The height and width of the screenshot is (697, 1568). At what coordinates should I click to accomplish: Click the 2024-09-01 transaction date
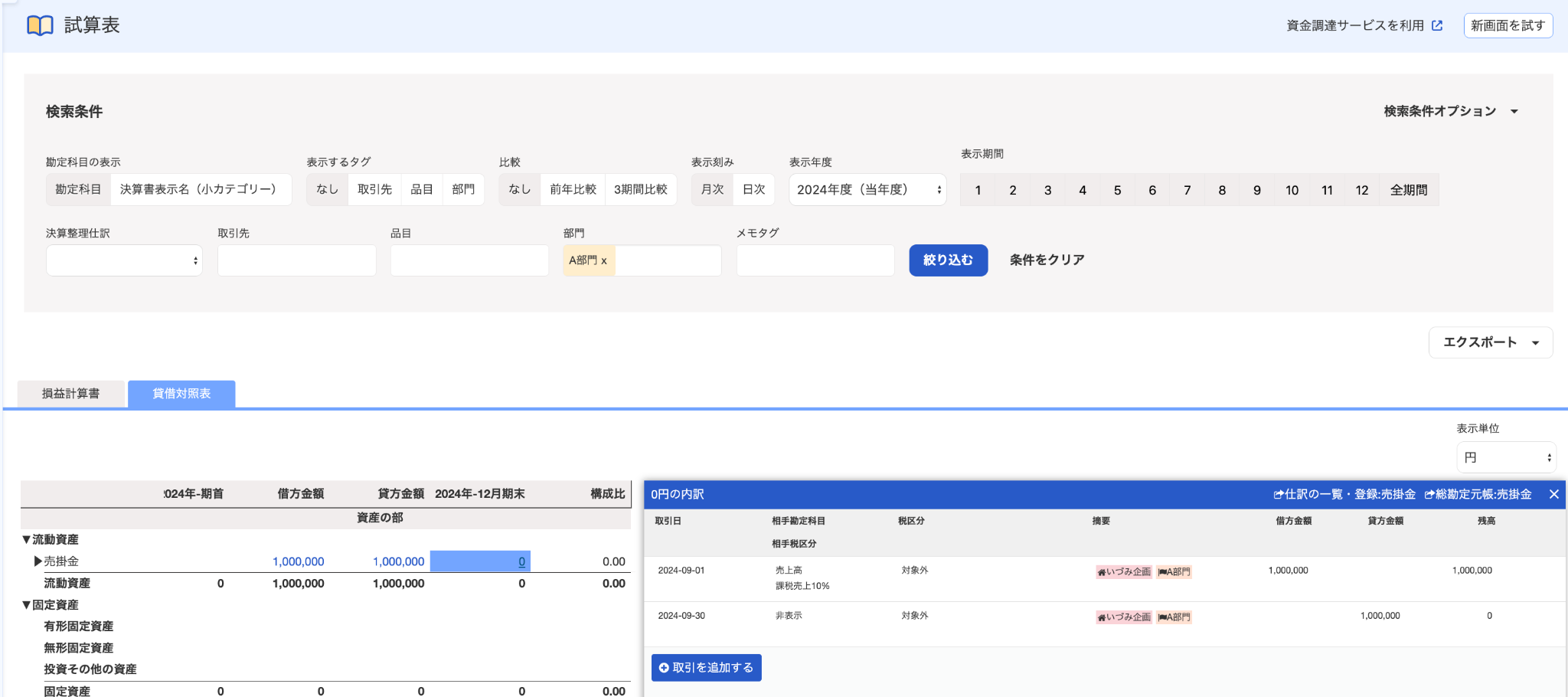(681, 571)
